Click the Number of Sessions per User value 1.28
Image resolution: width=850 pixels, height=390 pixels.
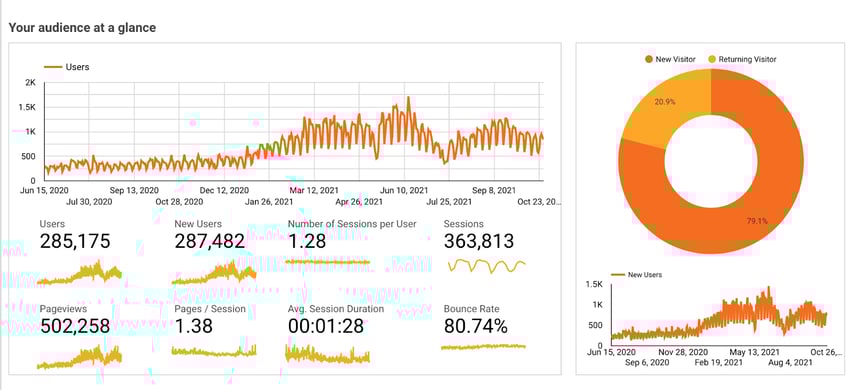click(307, 241)
